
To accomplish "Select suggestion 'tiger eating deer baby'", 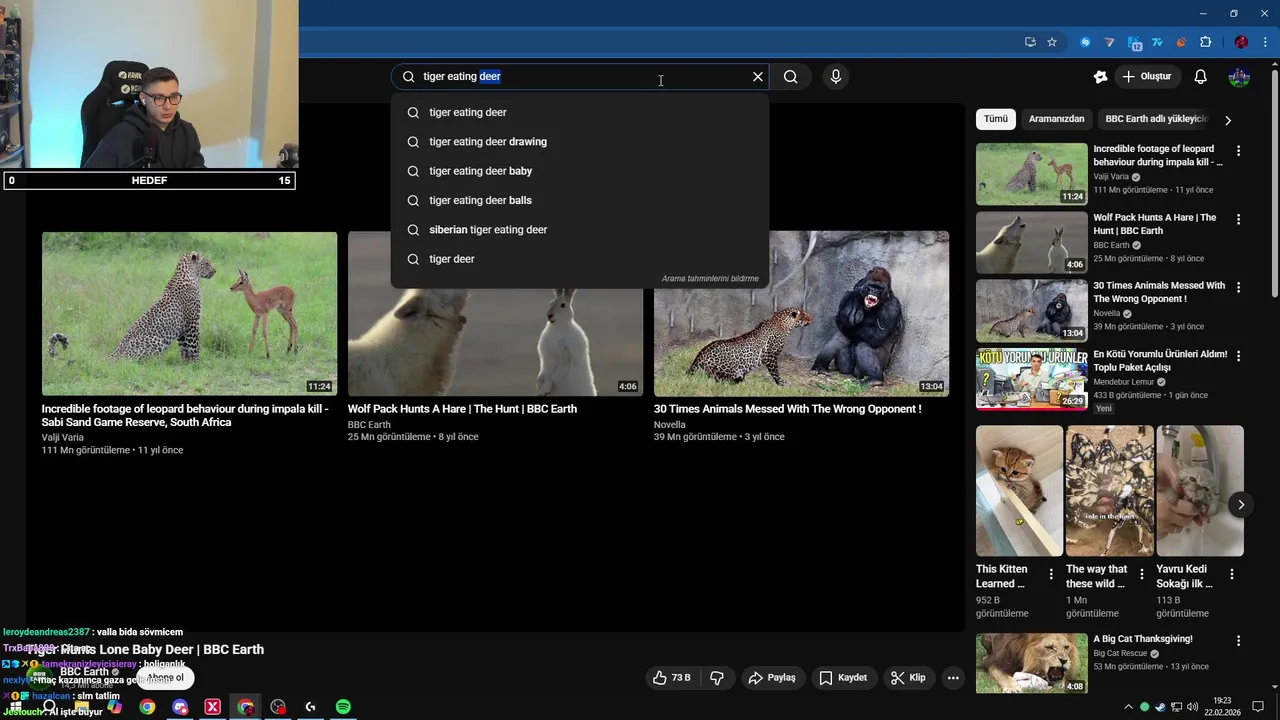I will [x=580, y=171].
